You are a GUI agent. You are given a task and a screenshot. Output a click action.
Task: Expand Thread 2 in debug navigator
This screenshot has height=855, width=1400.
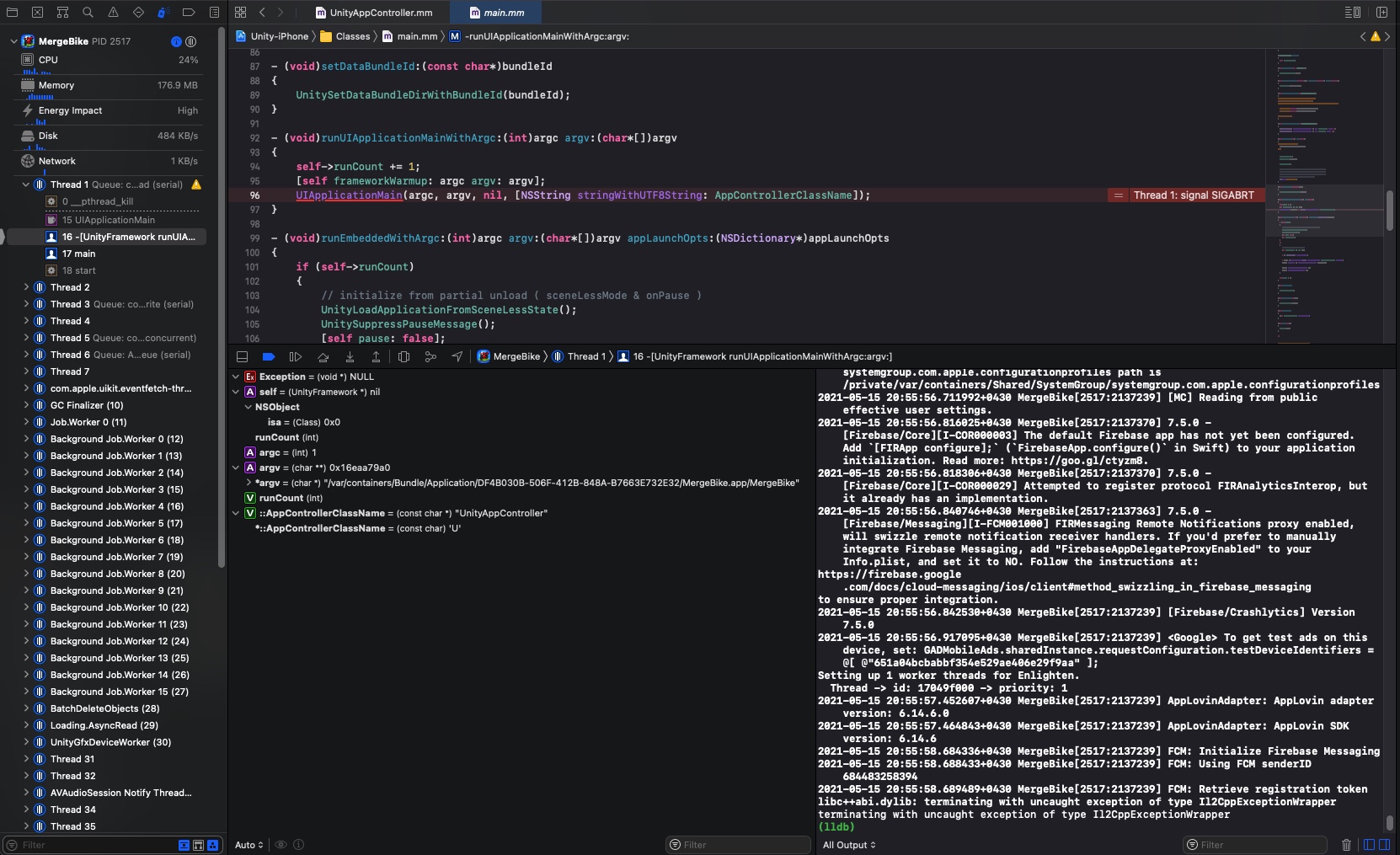point(26,287)
